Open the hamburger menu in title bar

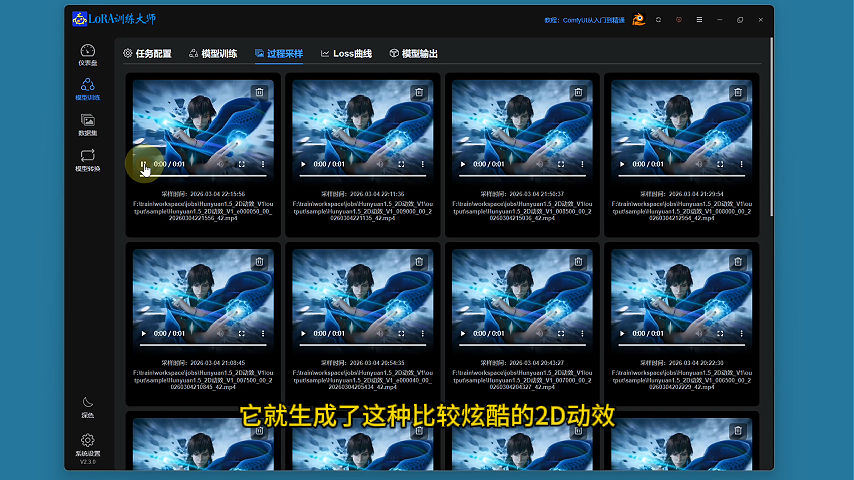pos(699,20)
